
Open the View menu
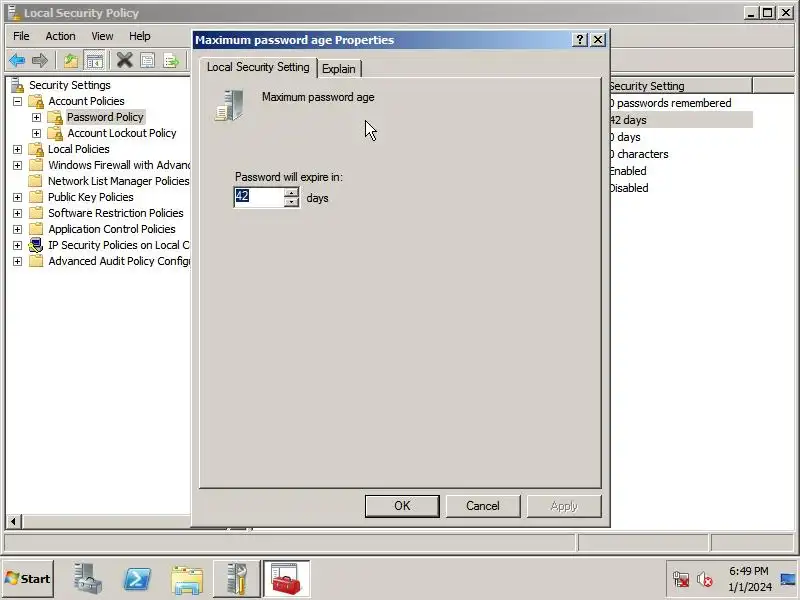[102, 36]
